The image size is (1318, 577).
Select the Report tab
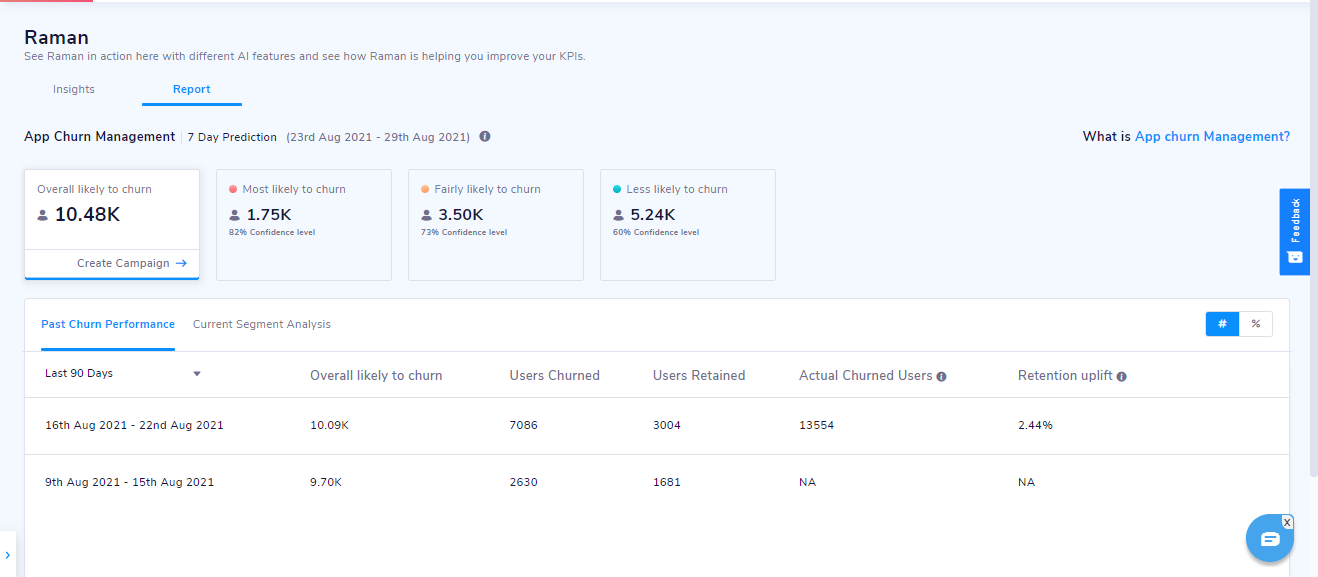pos(192,89)
